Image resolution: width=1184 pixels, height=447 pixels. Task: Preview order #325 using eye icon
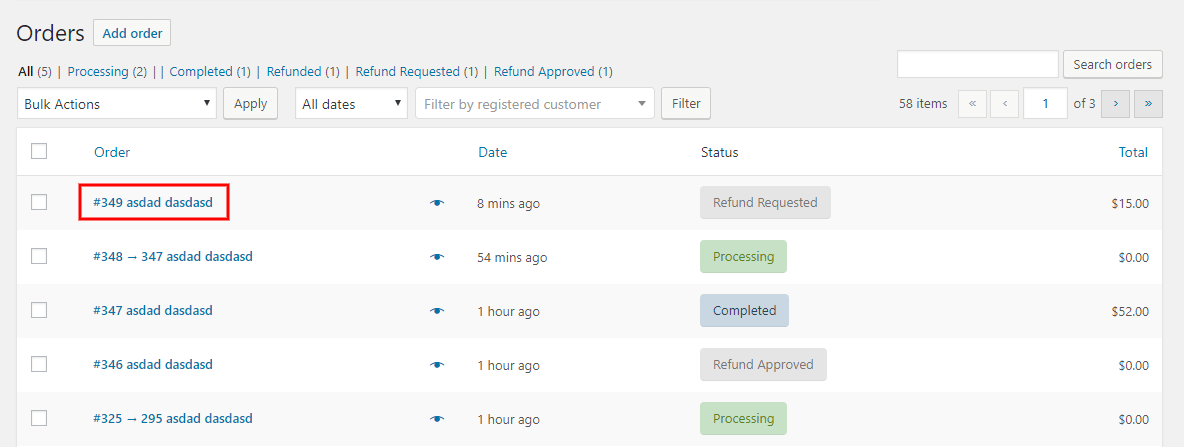(x=437, y=419)
